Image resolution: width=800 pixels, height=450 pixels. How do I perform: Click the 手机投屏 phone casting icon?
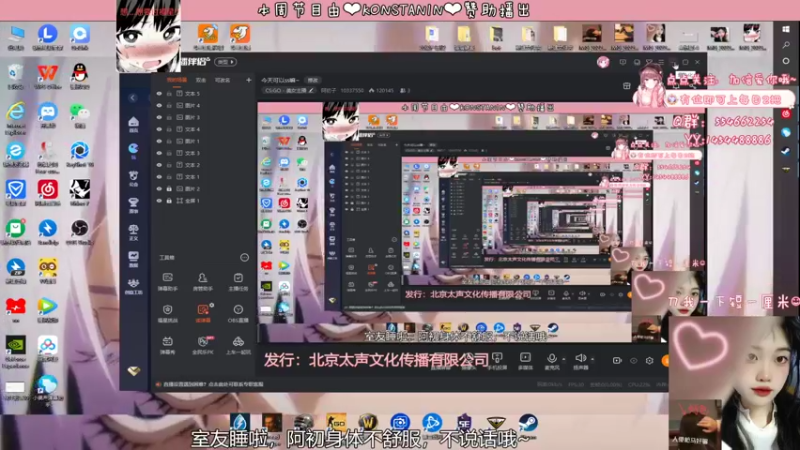click(497, 358)
